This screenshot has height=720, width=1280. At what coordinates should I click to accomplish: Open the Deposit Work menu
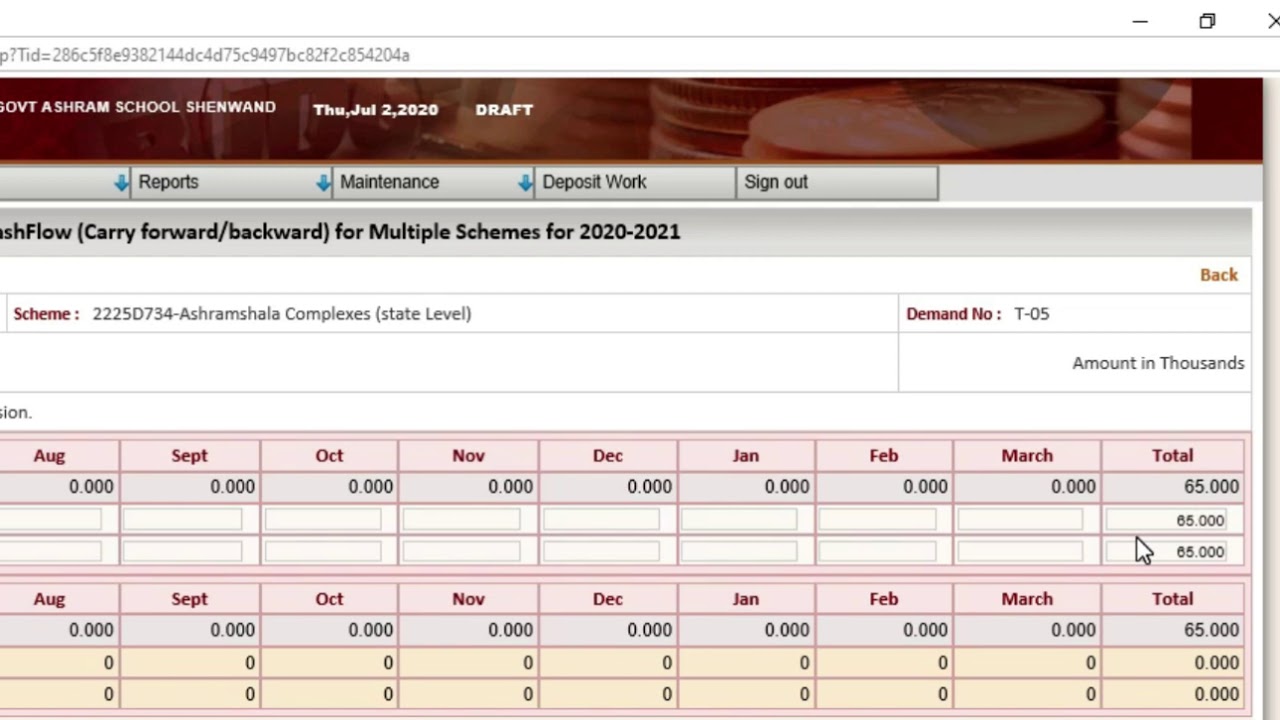635,182
